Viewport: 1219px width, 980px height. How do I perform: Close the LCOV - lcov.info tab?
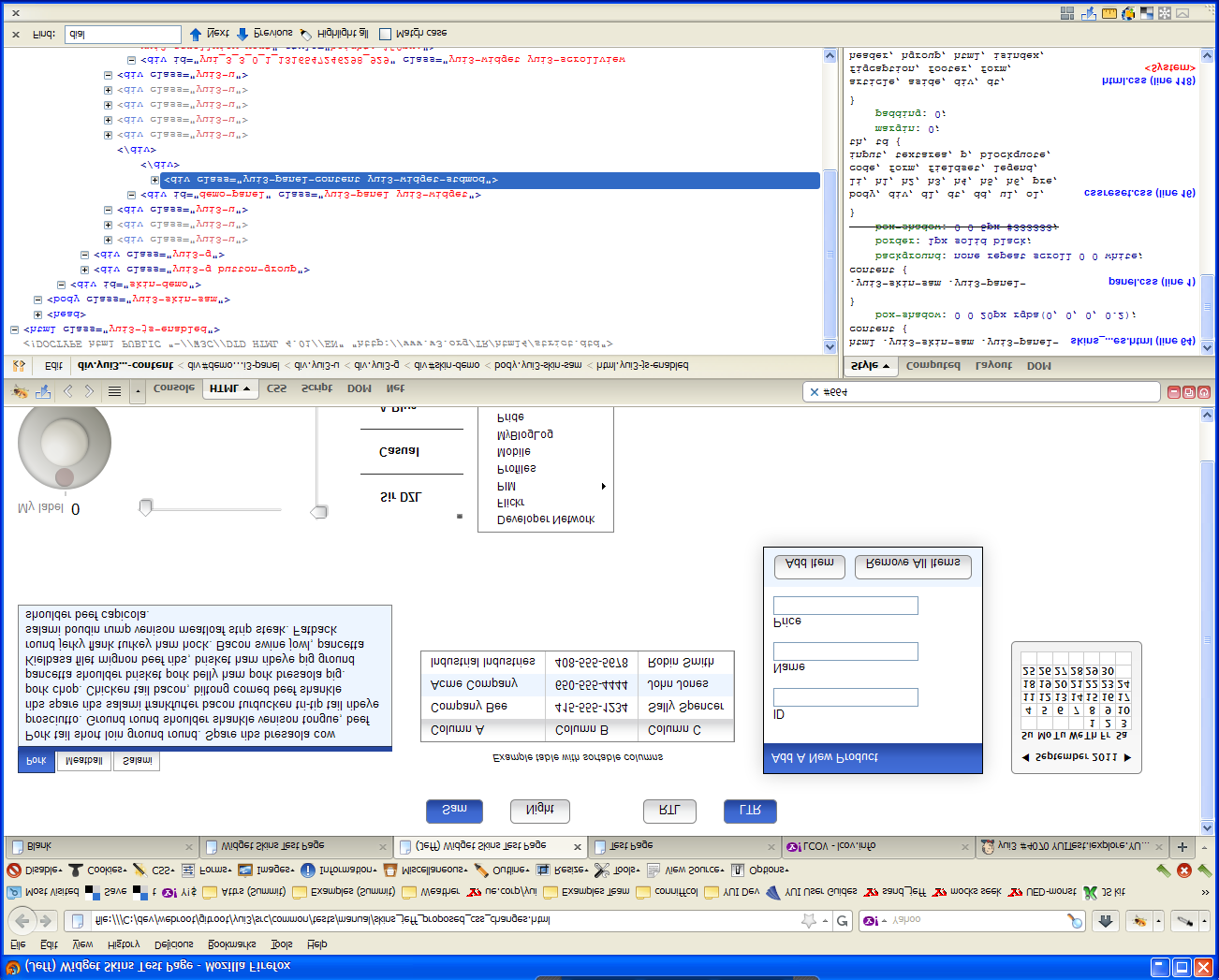965,847
